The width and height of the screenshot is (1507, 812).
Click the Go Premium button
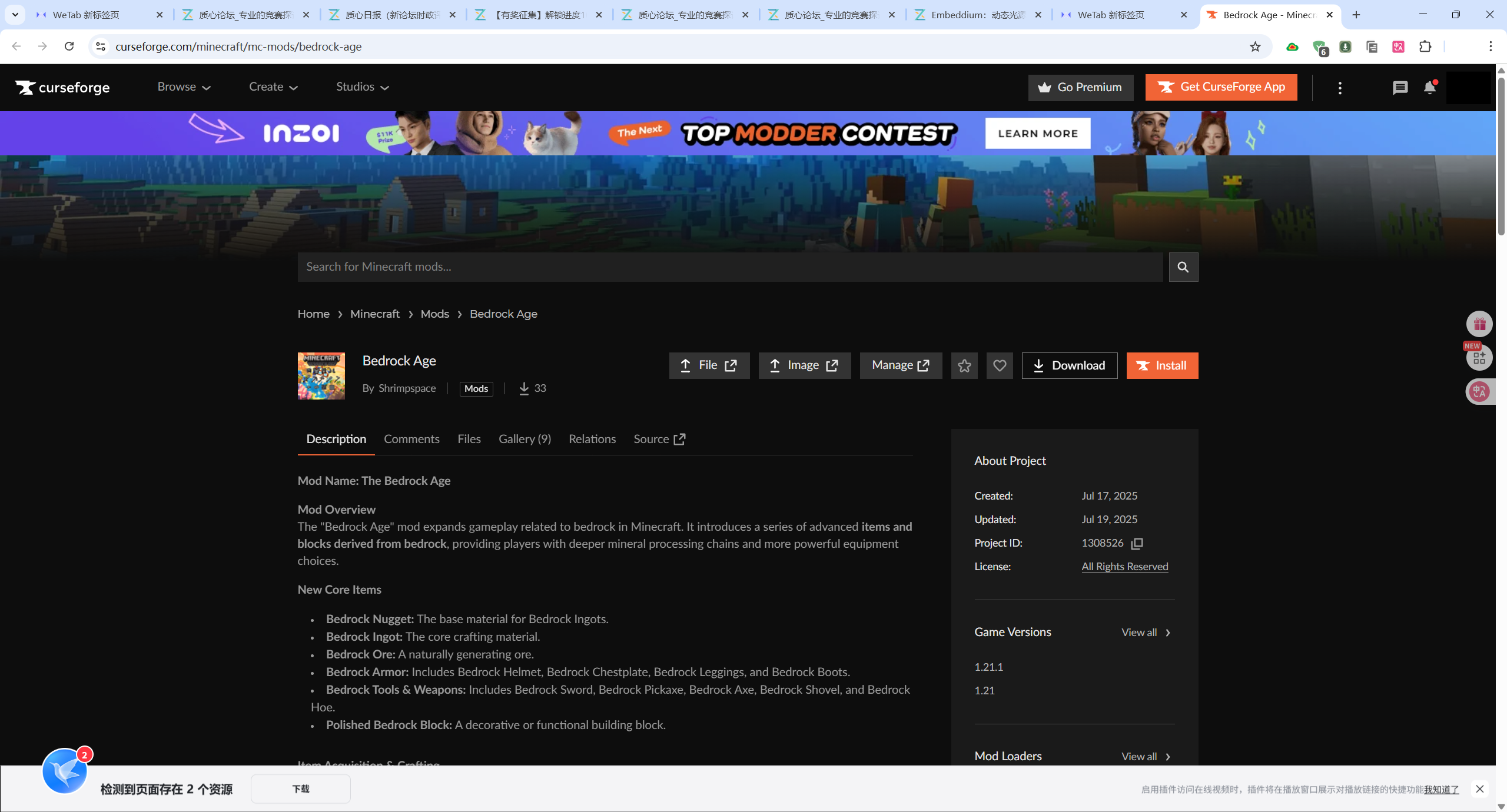1081,88
